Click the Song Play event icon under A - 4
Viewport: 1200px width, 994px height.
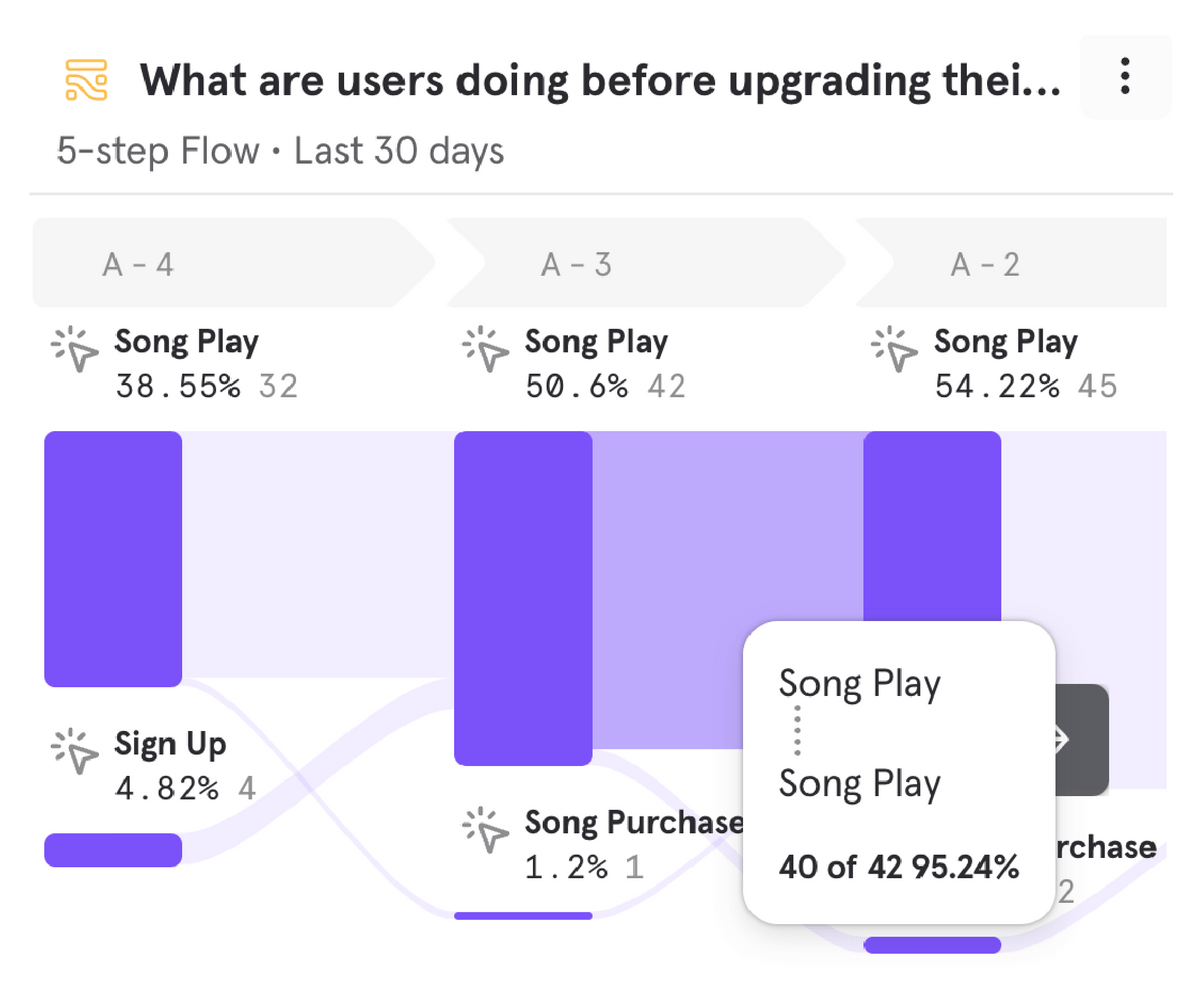(x=75, y=351)
